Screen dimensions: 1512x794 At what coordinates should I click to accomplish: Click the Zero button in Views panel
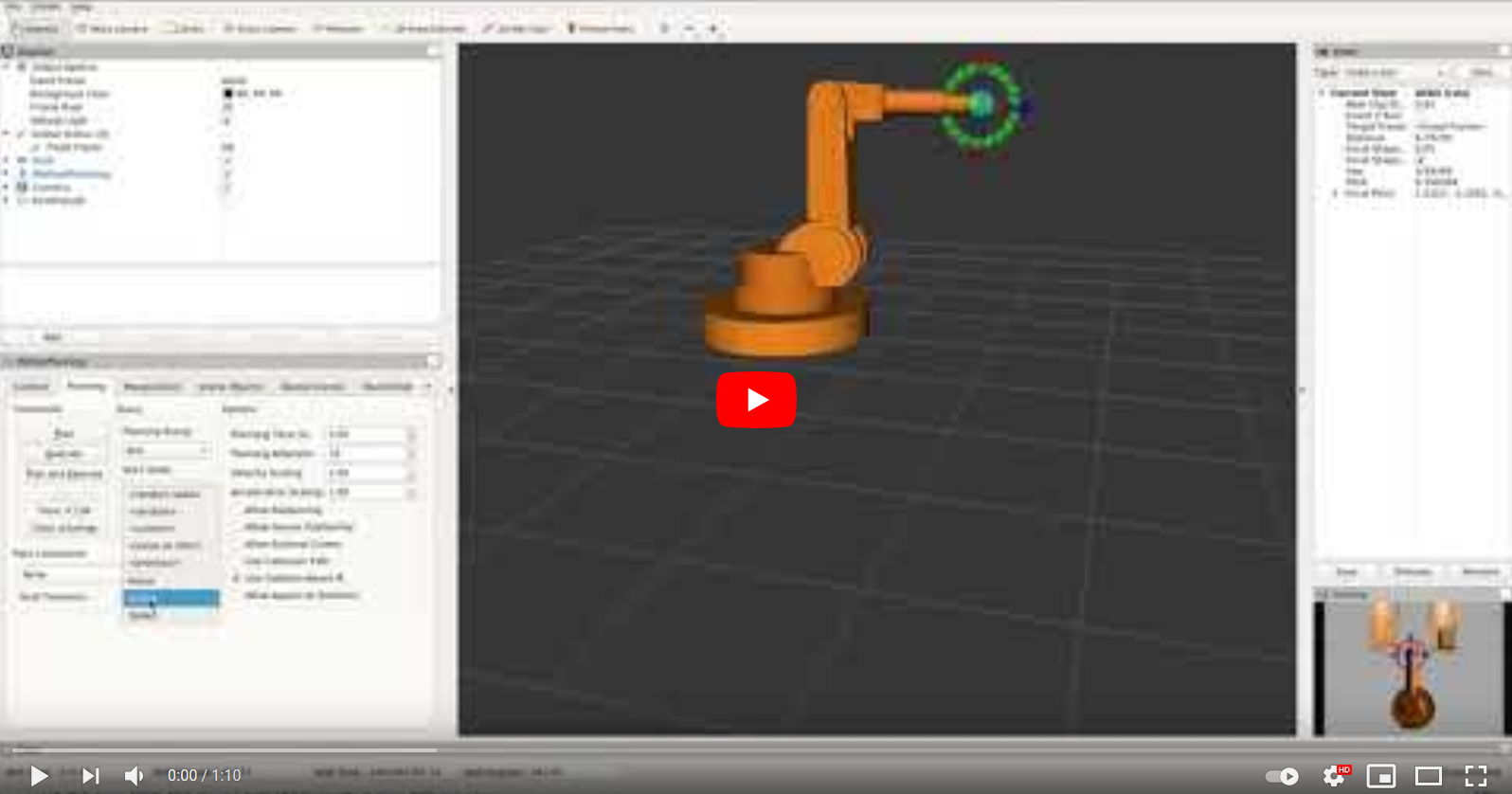coord(1481,73)
